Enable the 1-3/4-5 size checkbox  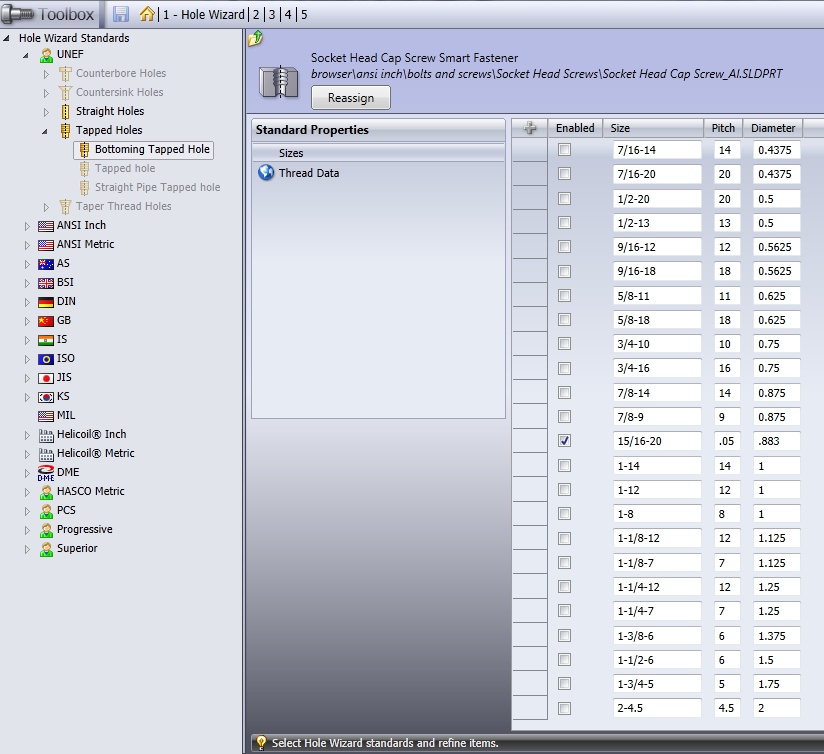pyautogui.click(x=564, y=683)
